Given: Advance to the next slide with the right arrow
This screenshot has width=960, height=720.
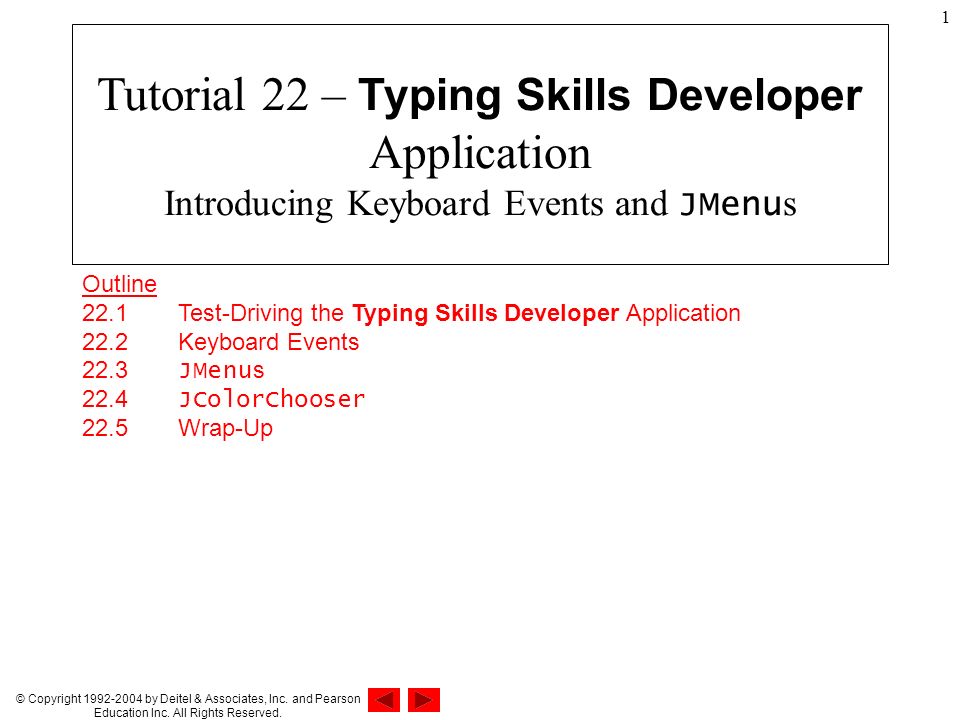Looking at the screenshot, I should pyautogui.click(x=424, y=700).
